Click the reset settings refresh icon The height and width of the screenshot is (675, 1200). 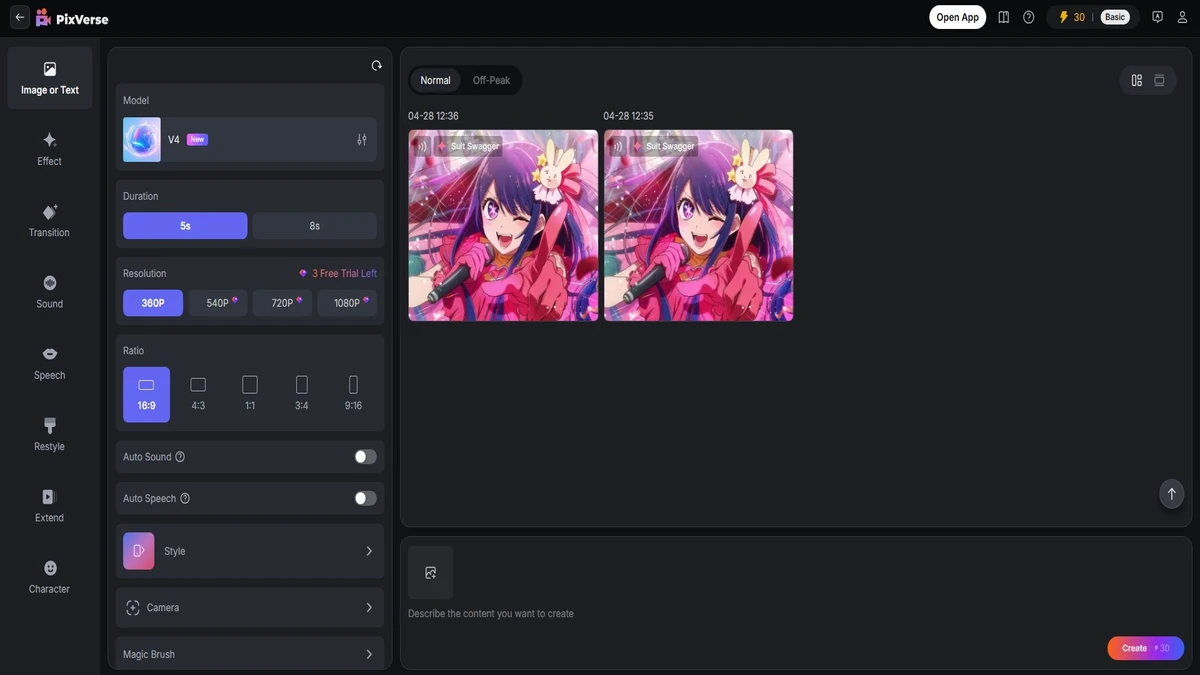click(x=376, y=66)
